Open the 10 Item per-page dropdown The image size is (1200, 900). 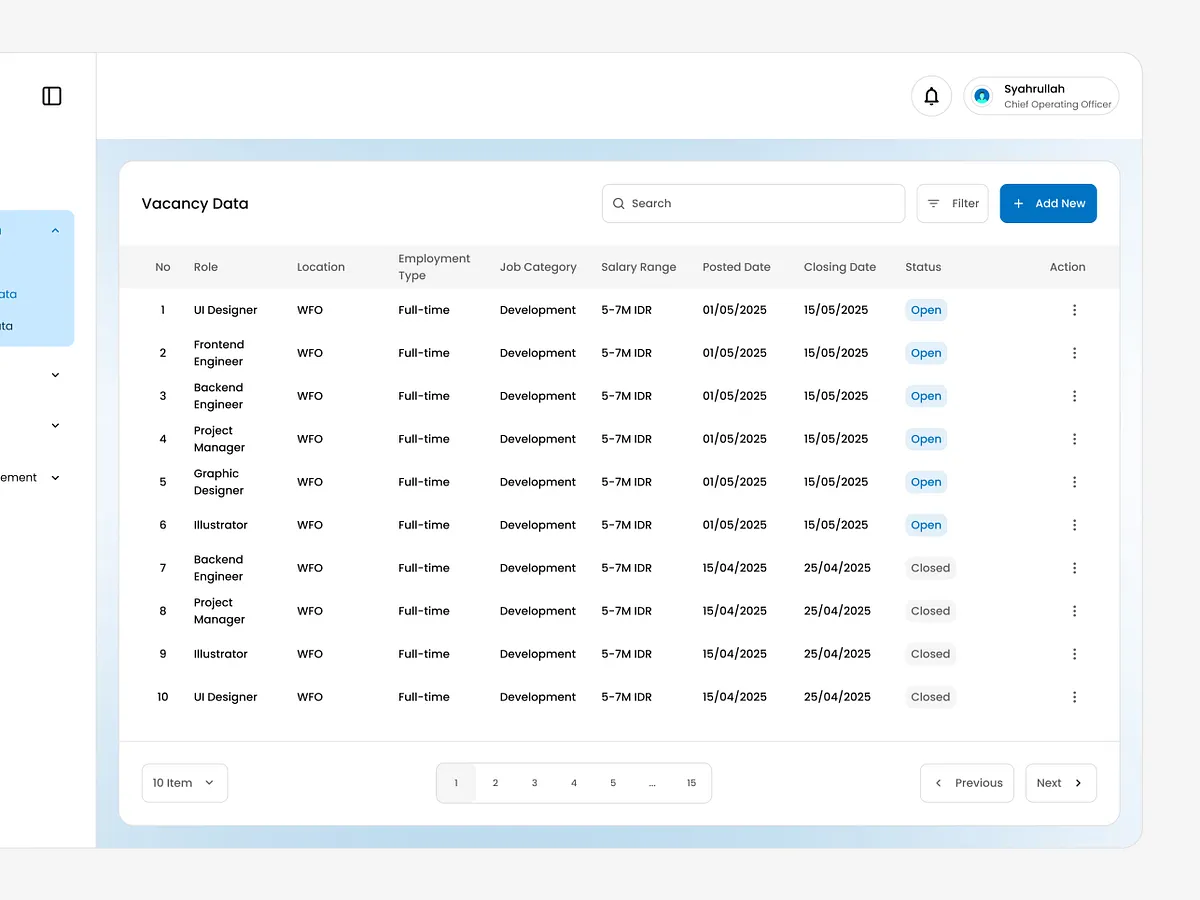(x=184, y=783)
